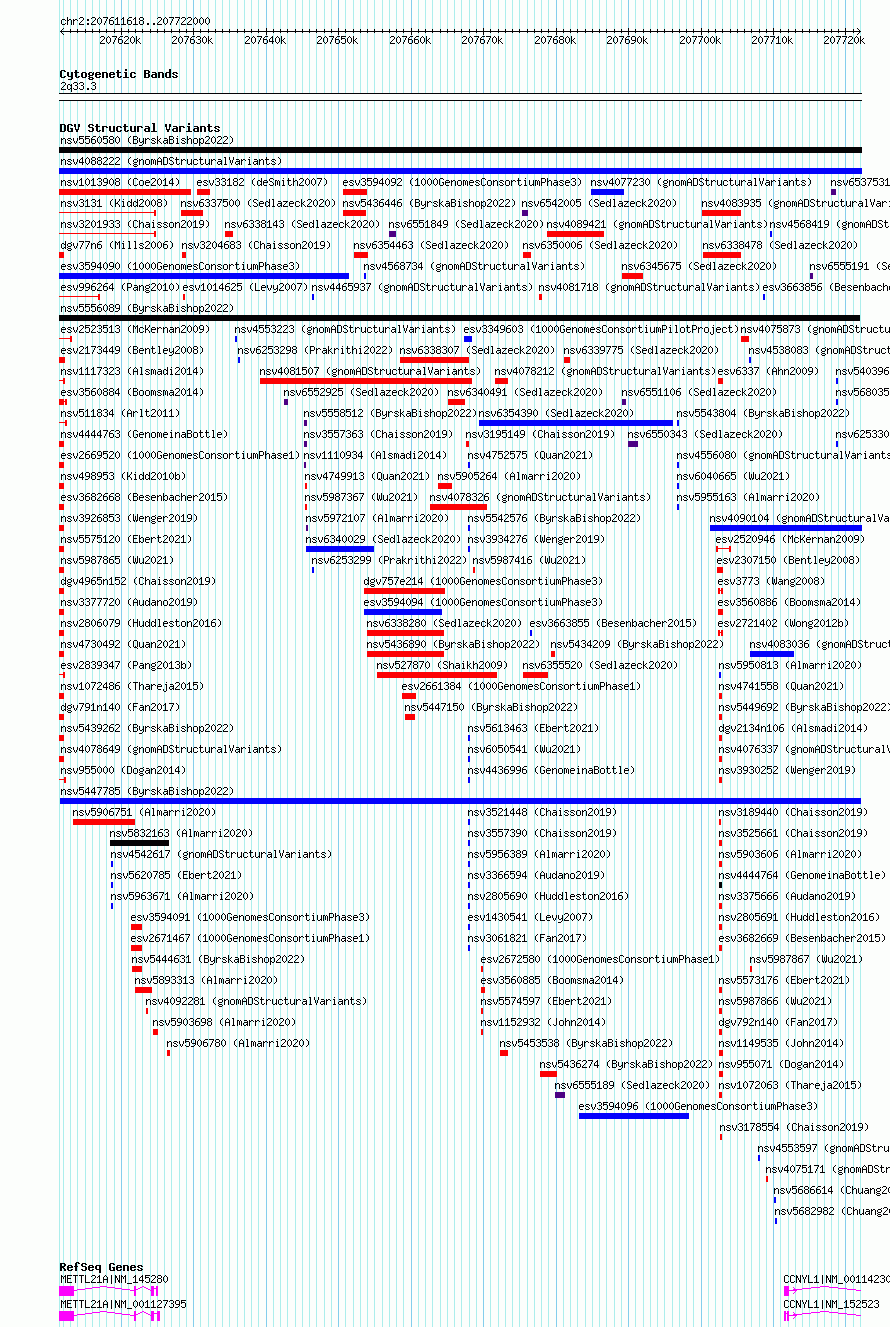Click nsv5832163 (Almarri2020) label
The image size is (890, 1327).
[x=181, y=833]
